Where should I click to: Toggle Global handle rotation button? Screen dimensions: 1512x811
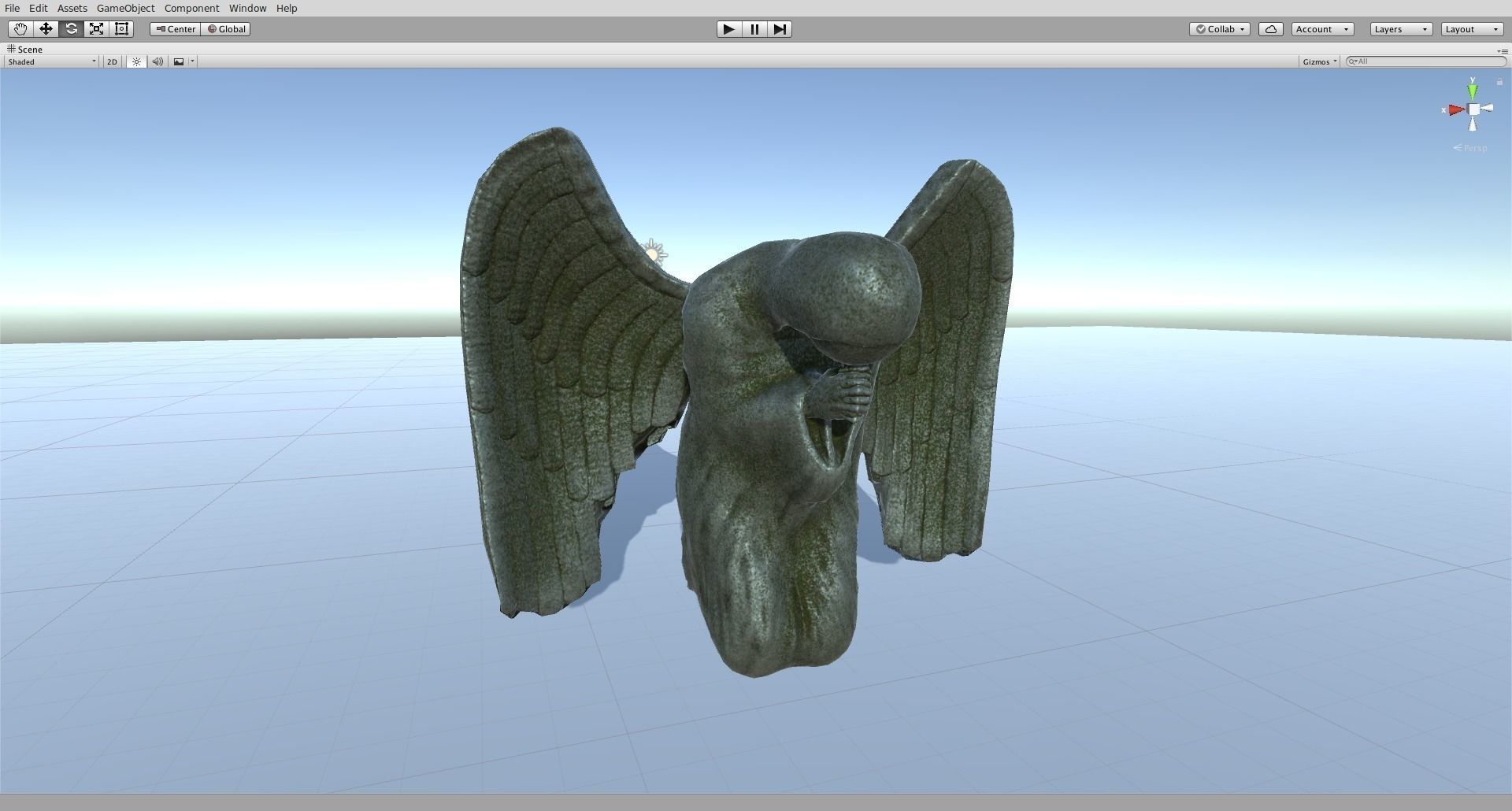click(x=226, y=29)
